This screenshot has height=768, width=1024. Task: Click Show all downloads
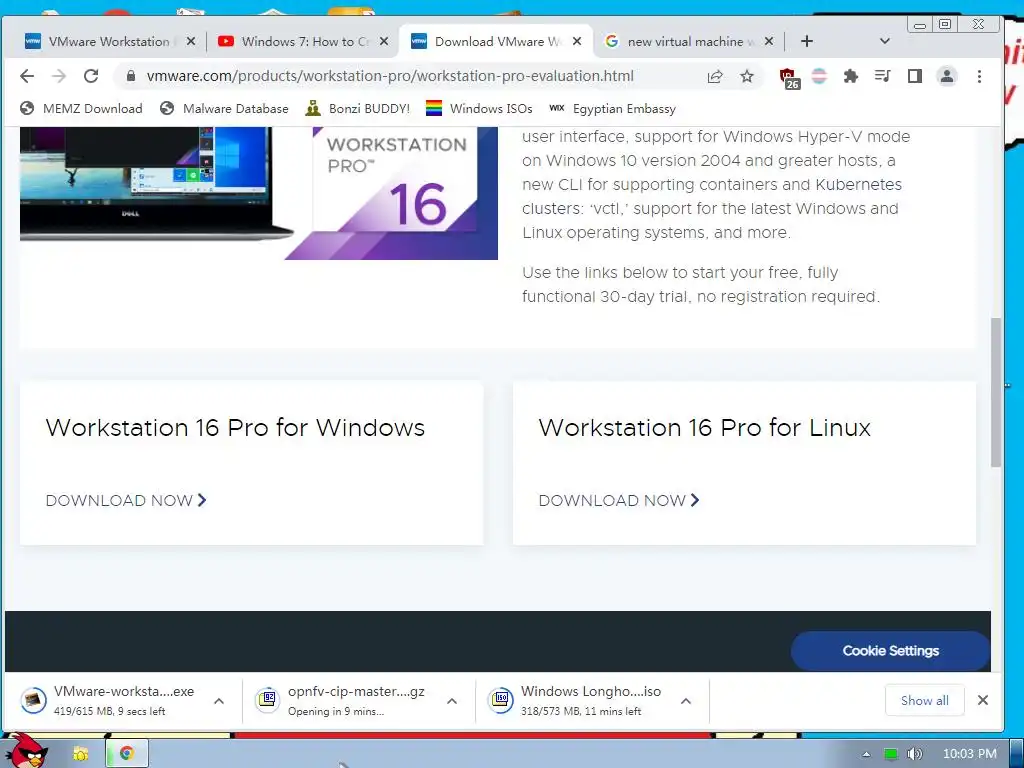click(x=925, y=701)
